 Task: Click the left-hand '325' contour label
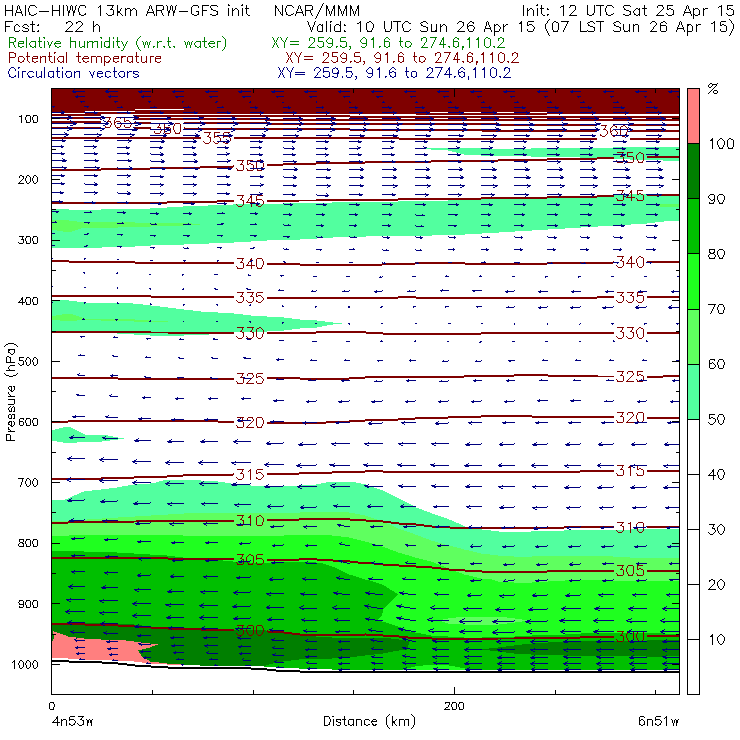click(250, 378)
